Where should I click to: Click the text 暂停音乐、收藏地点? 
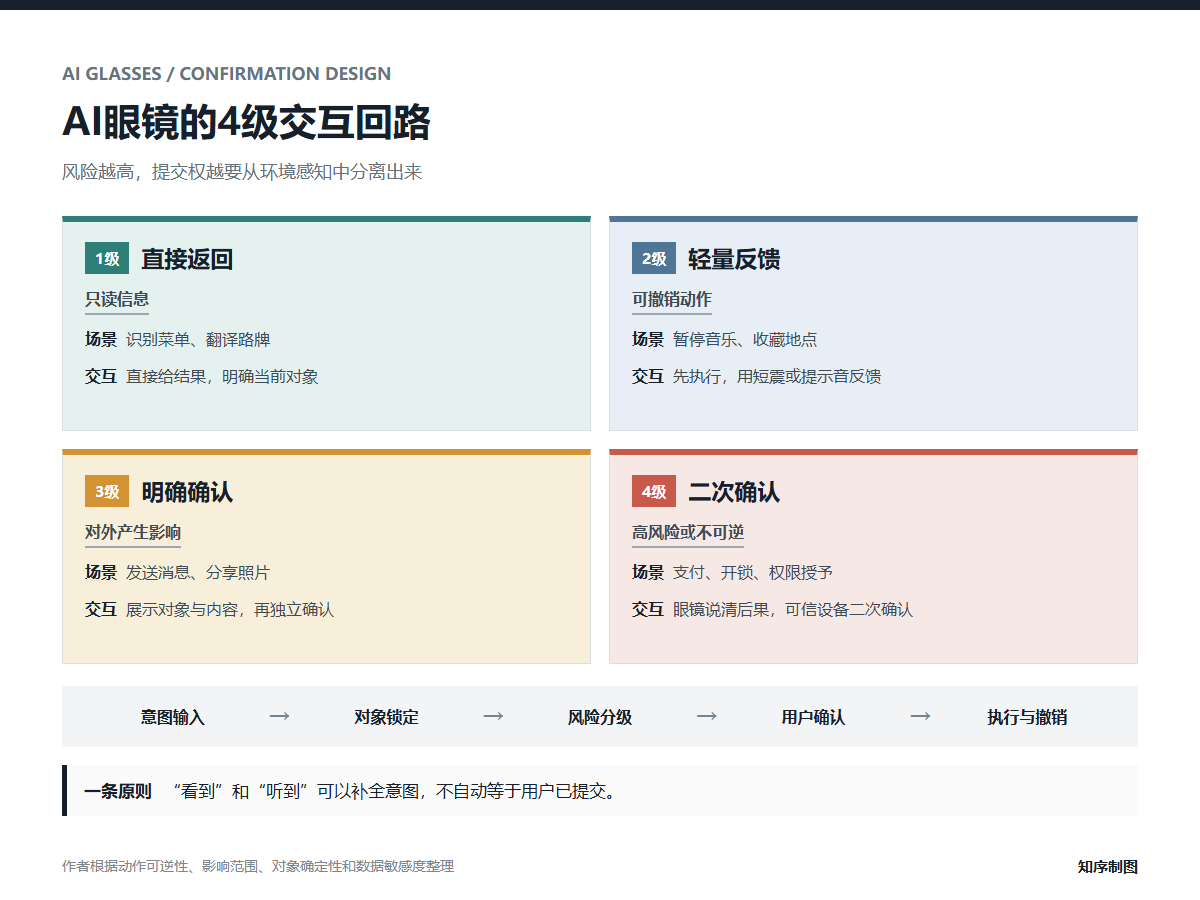click(745, 339)
